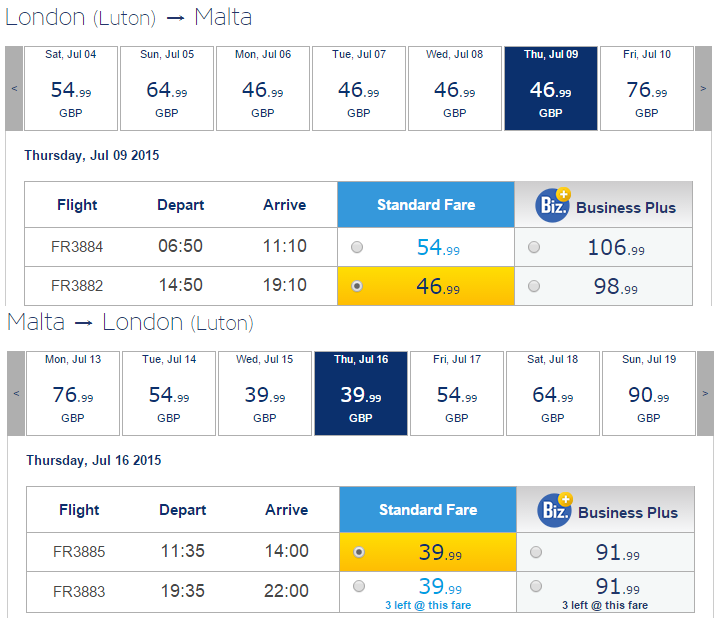Select FR3883 Business Plus 91.99 radio

[x=535, y=586]
